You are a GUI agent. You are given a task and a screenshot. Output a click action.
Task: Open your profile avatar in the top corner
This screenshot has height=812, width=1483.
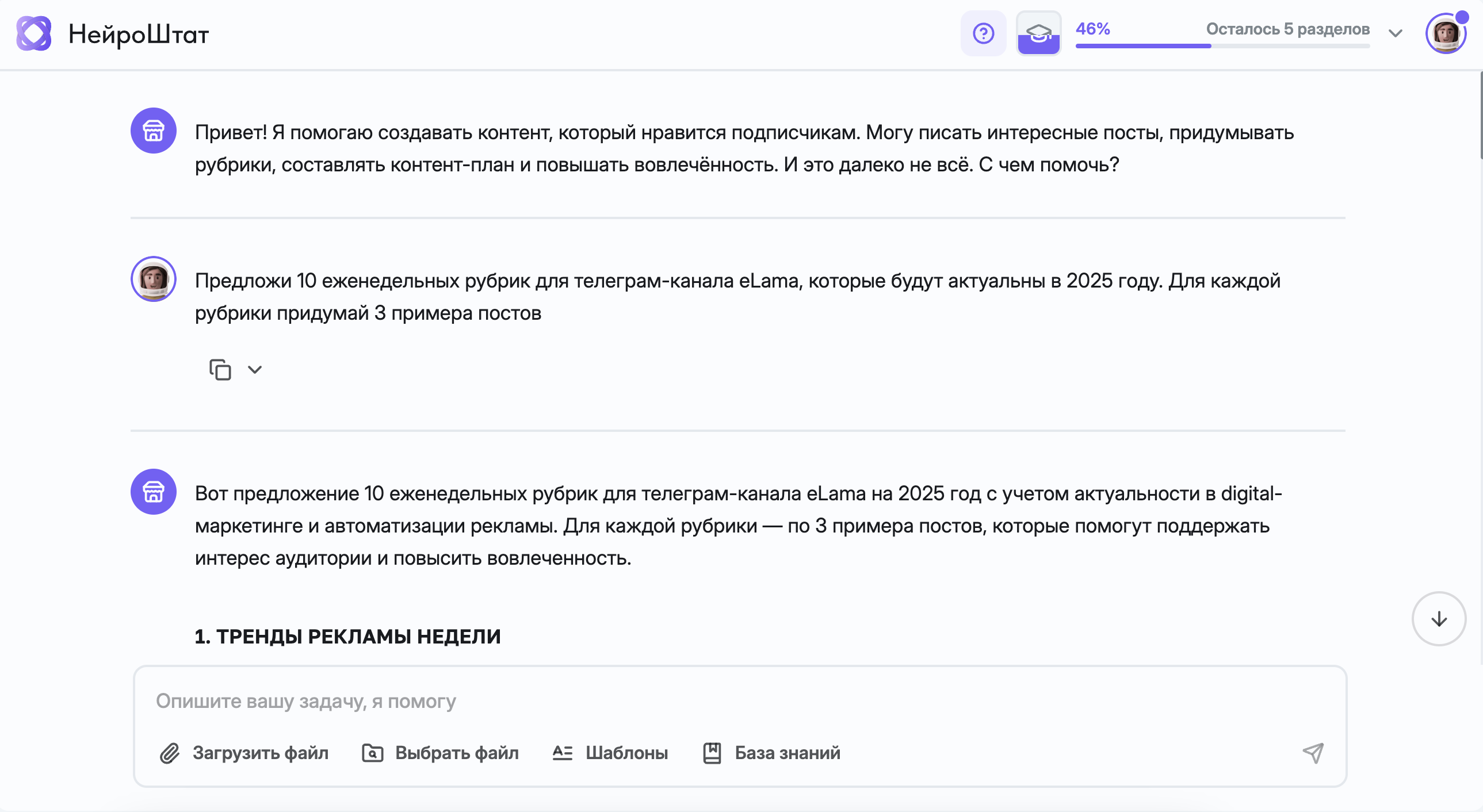(1447, 33)
